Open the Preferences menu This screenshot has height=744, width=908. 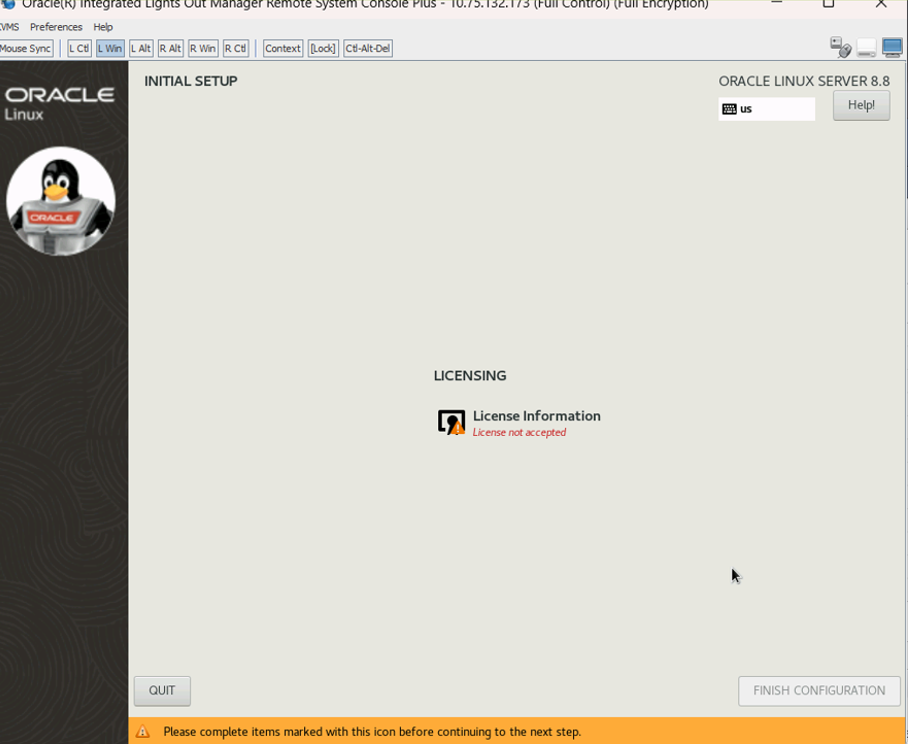56,27
